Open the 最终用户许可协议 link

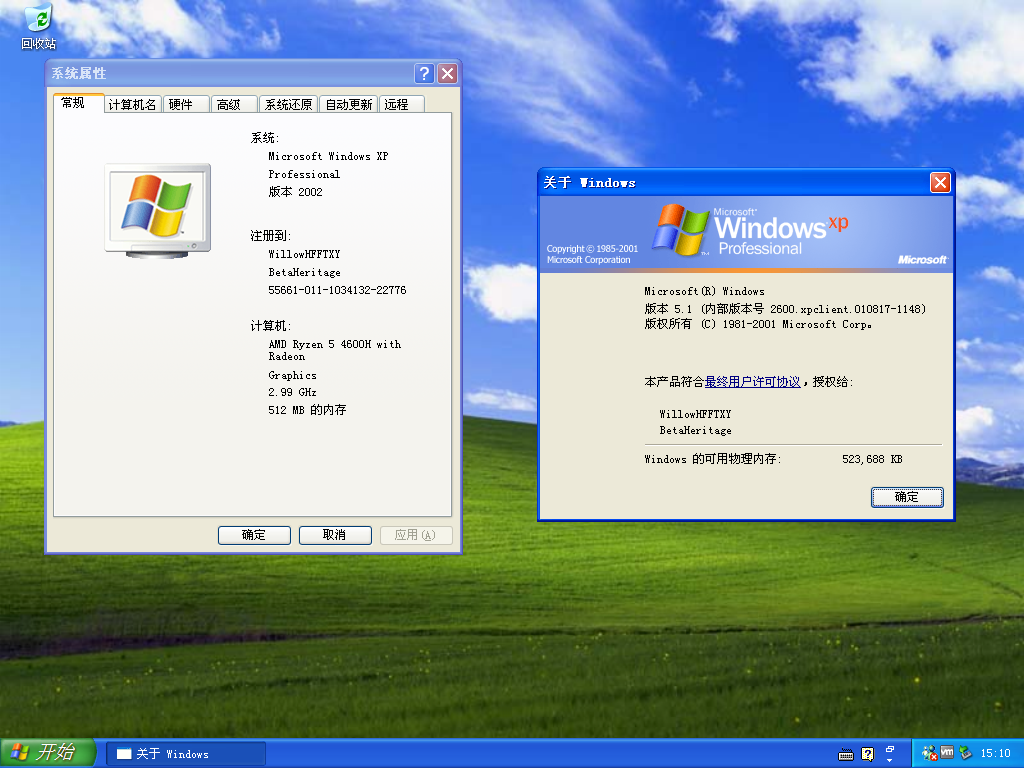tap(752, 381)
